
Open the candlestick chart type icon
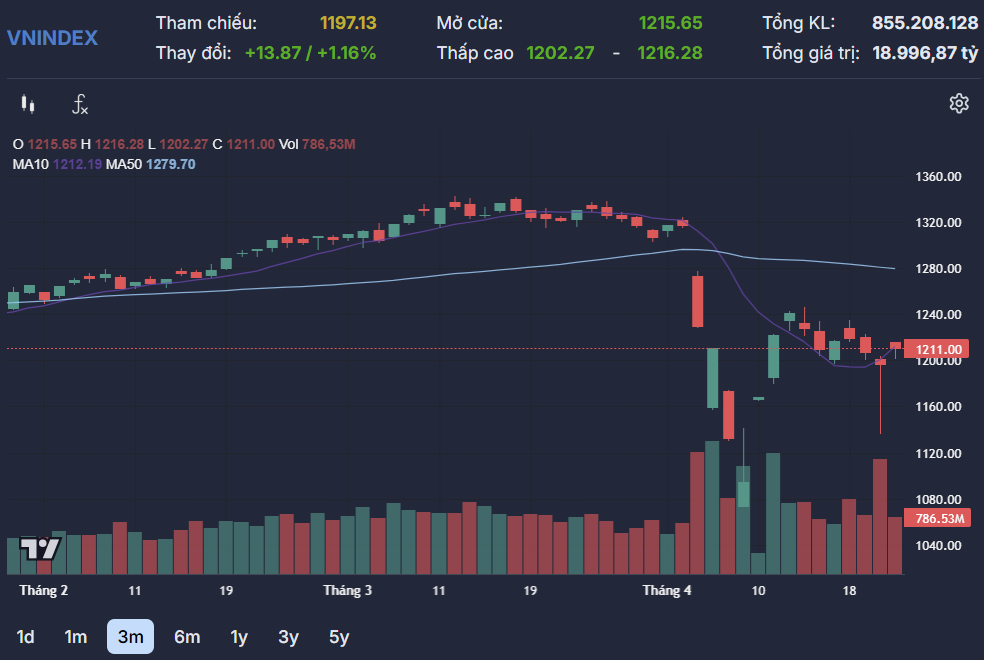tap(27, 103)
